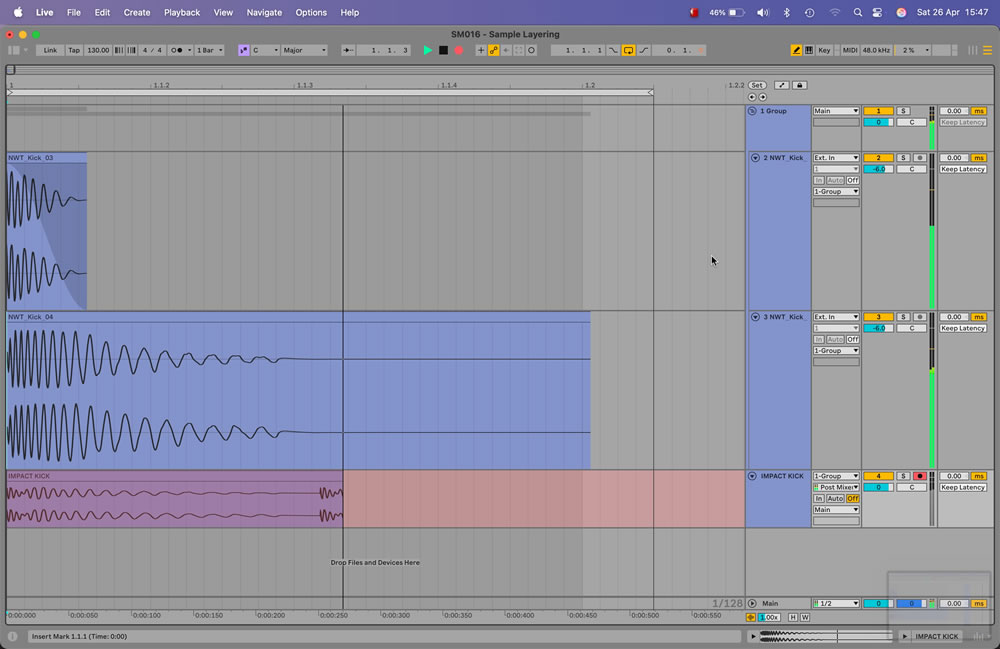Click the Punch-Out switch icon
Image resolution: width=1000 pixels, height=649 pixels.
click(643, 50)
